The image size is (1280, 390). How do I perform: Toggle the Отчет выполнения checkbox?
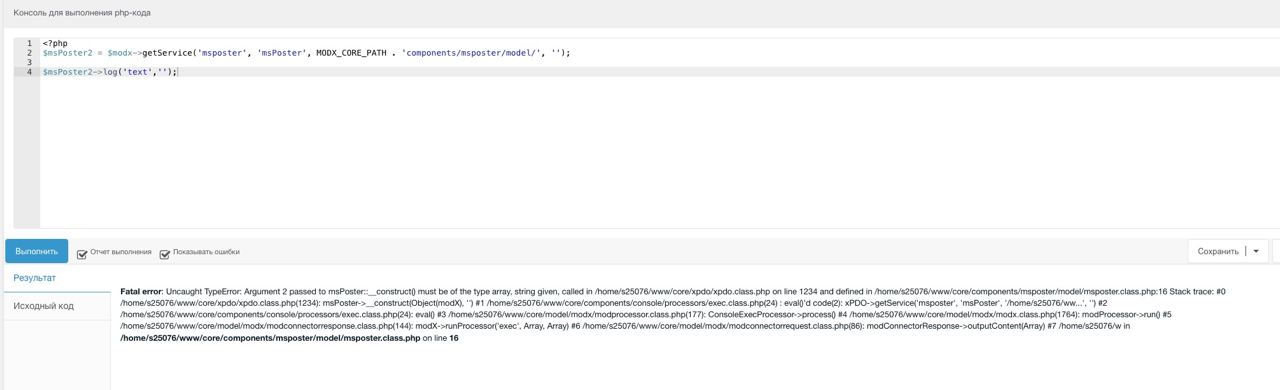coord(82,254)
